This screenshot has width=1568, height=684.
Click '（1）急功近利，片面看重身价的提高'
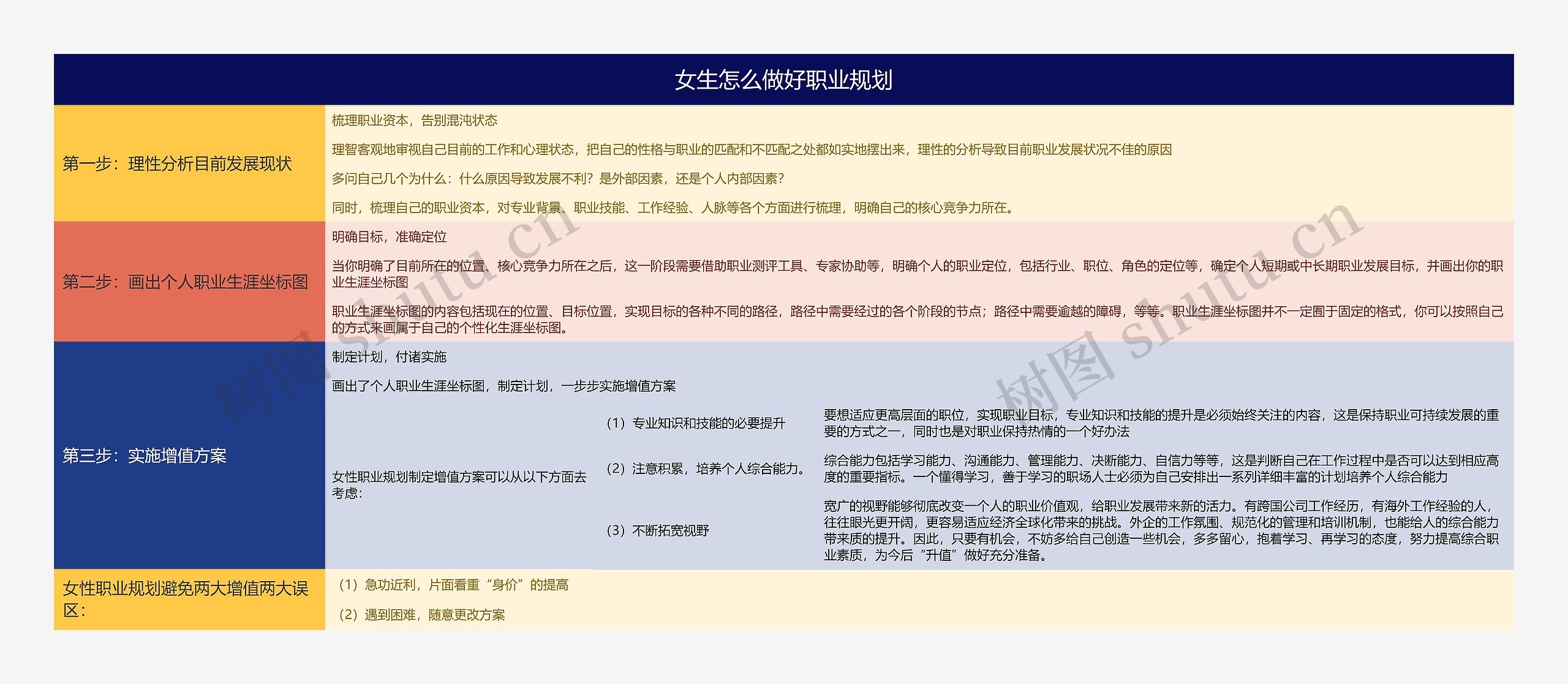[453, 585]
